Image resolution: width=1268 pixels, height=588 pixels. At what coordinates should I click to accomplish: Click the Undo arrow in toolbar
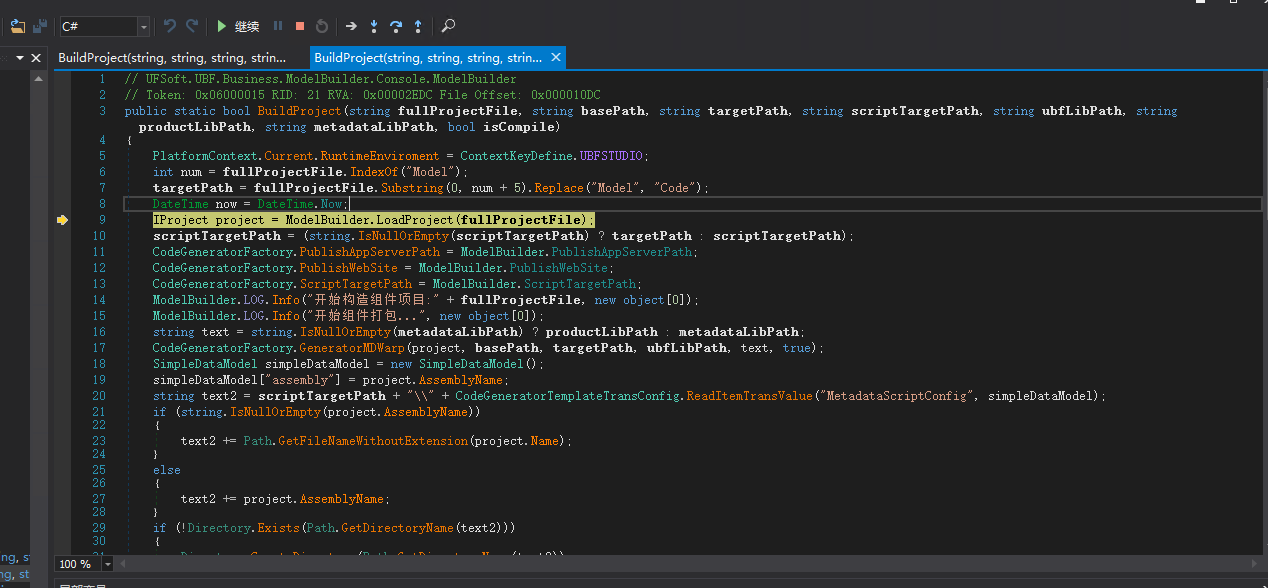pos(170,26)
